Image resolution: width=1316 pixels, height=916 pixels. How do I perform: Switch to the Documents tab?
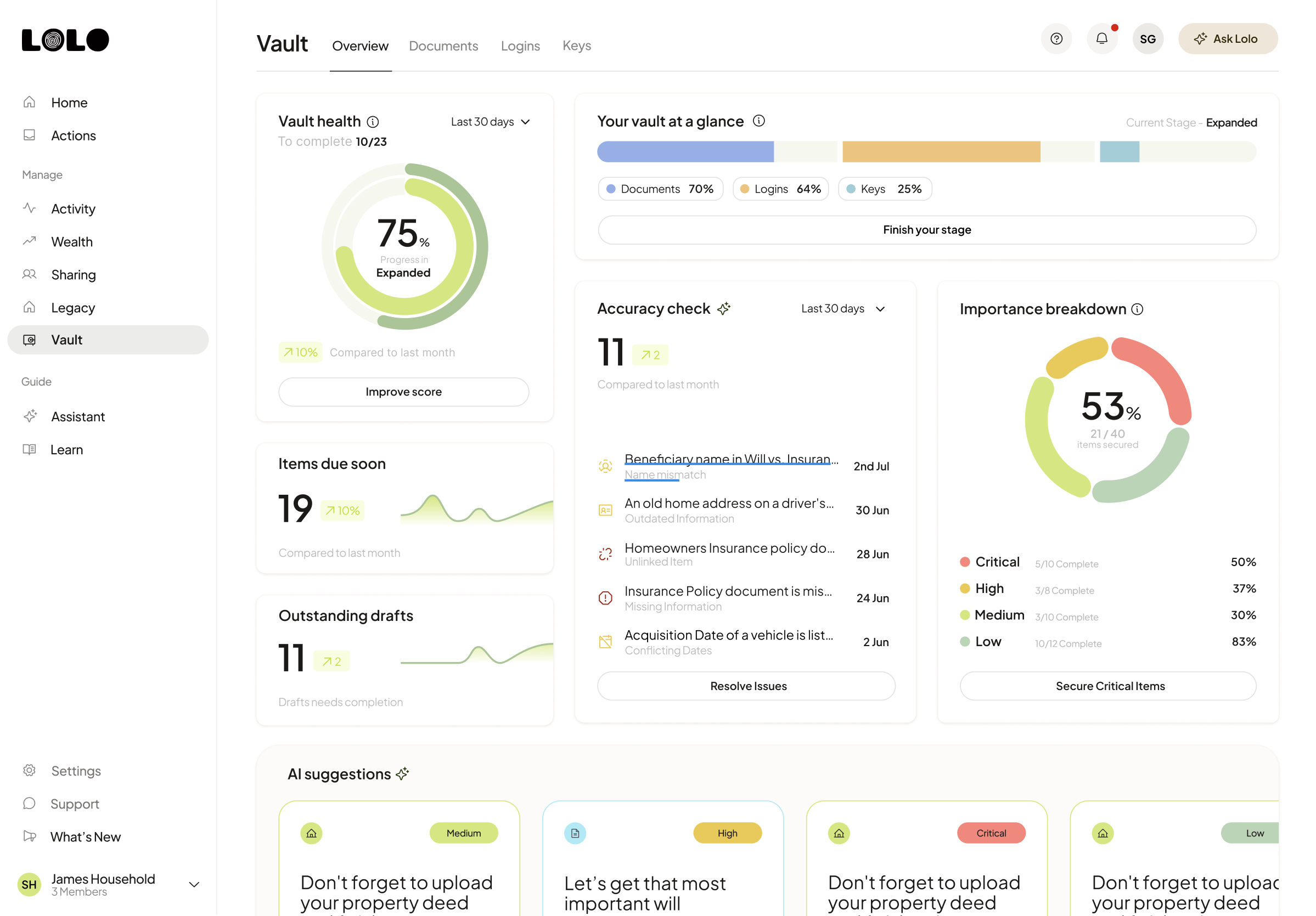[x=443, y=46]
